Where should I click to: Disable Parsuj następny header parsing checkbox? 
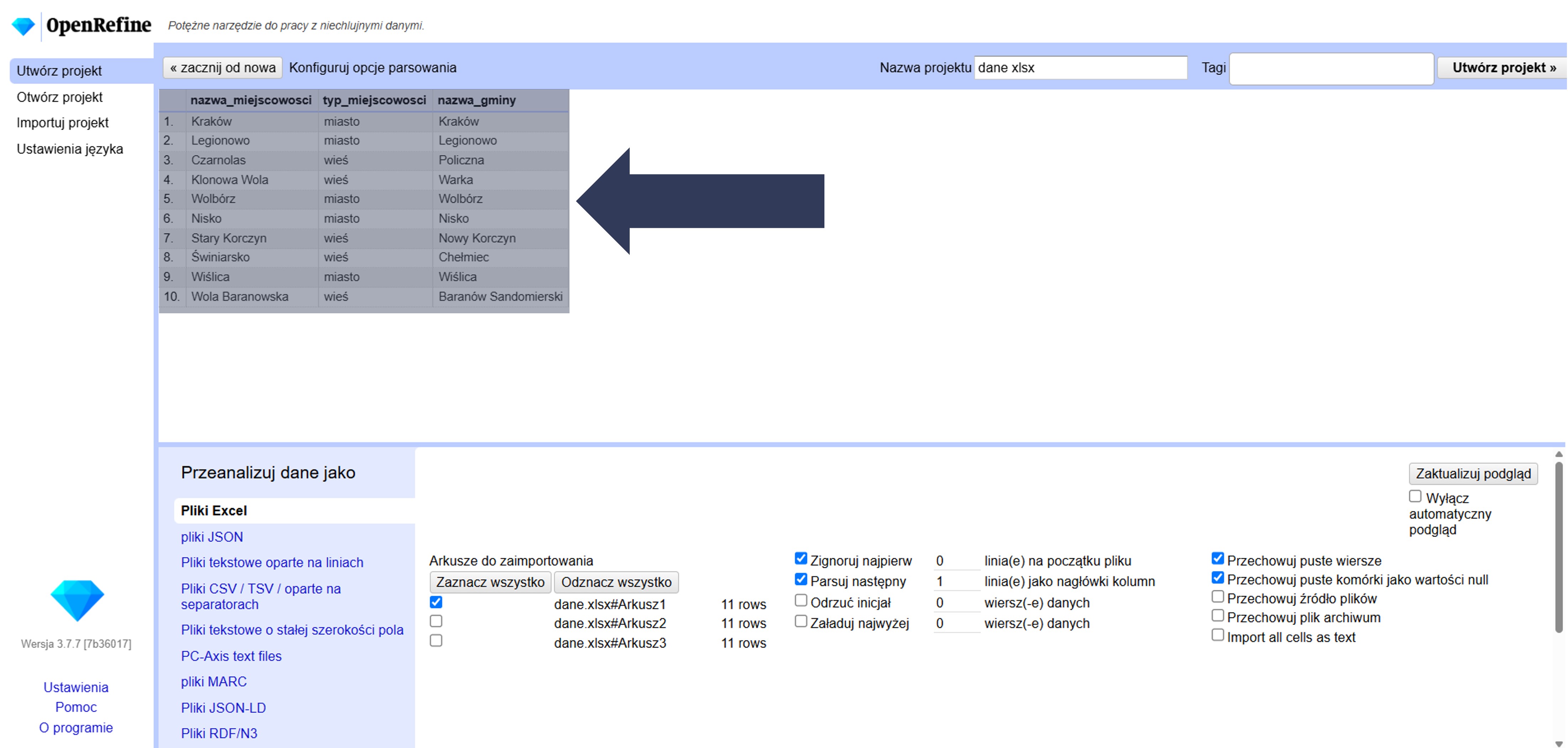coord(801,579)
